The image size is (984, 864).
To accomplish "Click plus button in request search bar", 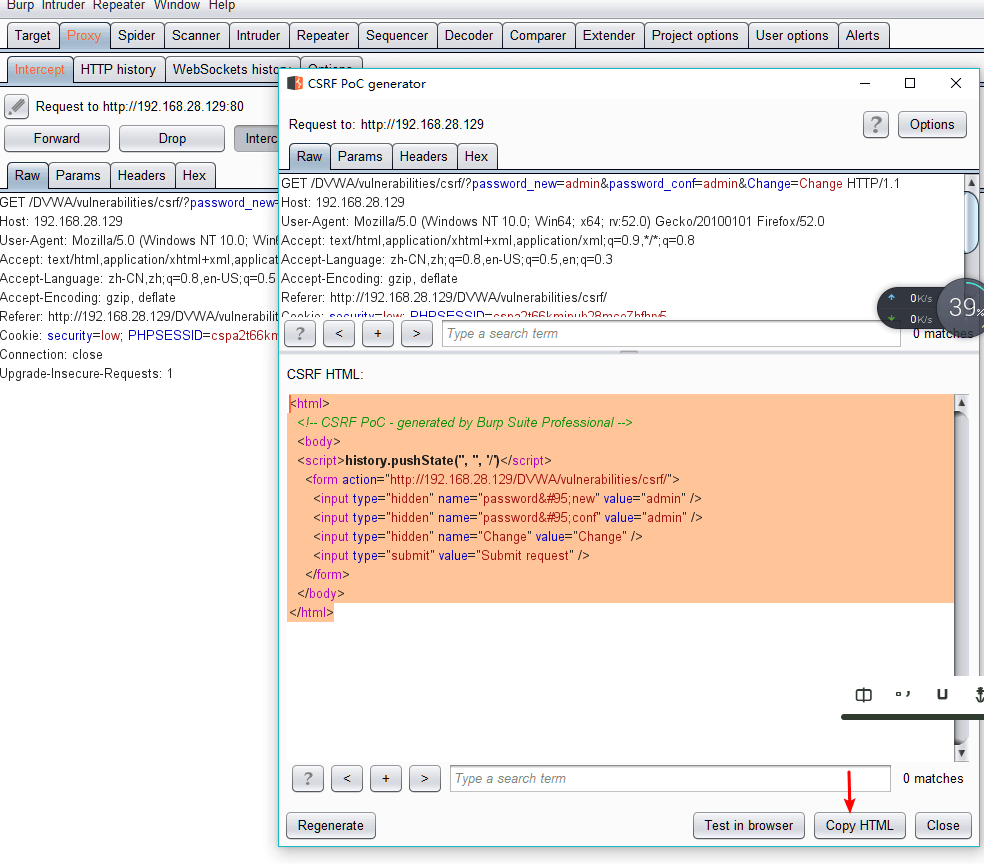I will pos(378,334).
